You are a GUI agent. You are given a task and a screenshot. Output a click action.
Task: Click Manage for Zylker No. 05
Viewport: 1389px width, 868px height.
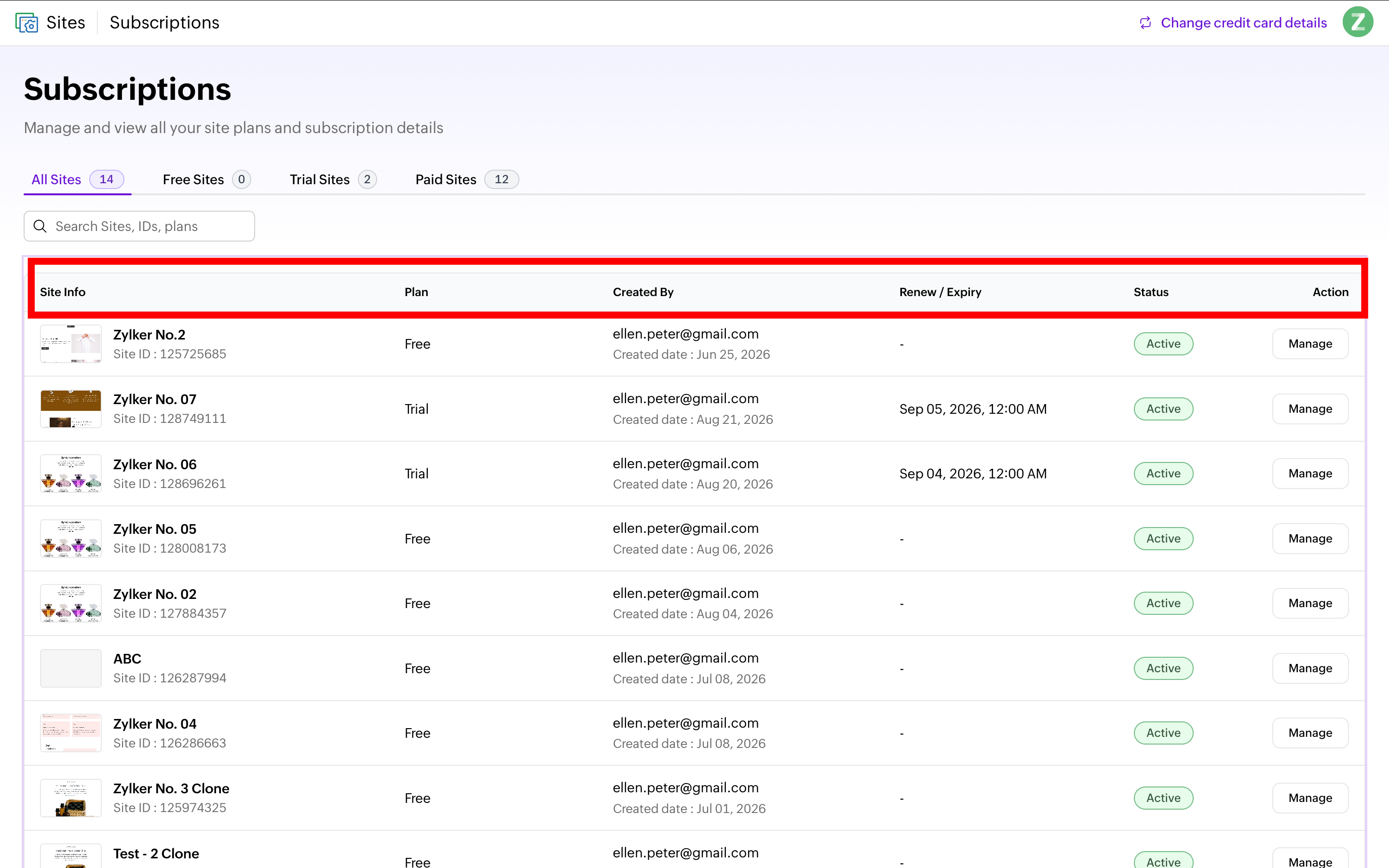click(1310, 539)
